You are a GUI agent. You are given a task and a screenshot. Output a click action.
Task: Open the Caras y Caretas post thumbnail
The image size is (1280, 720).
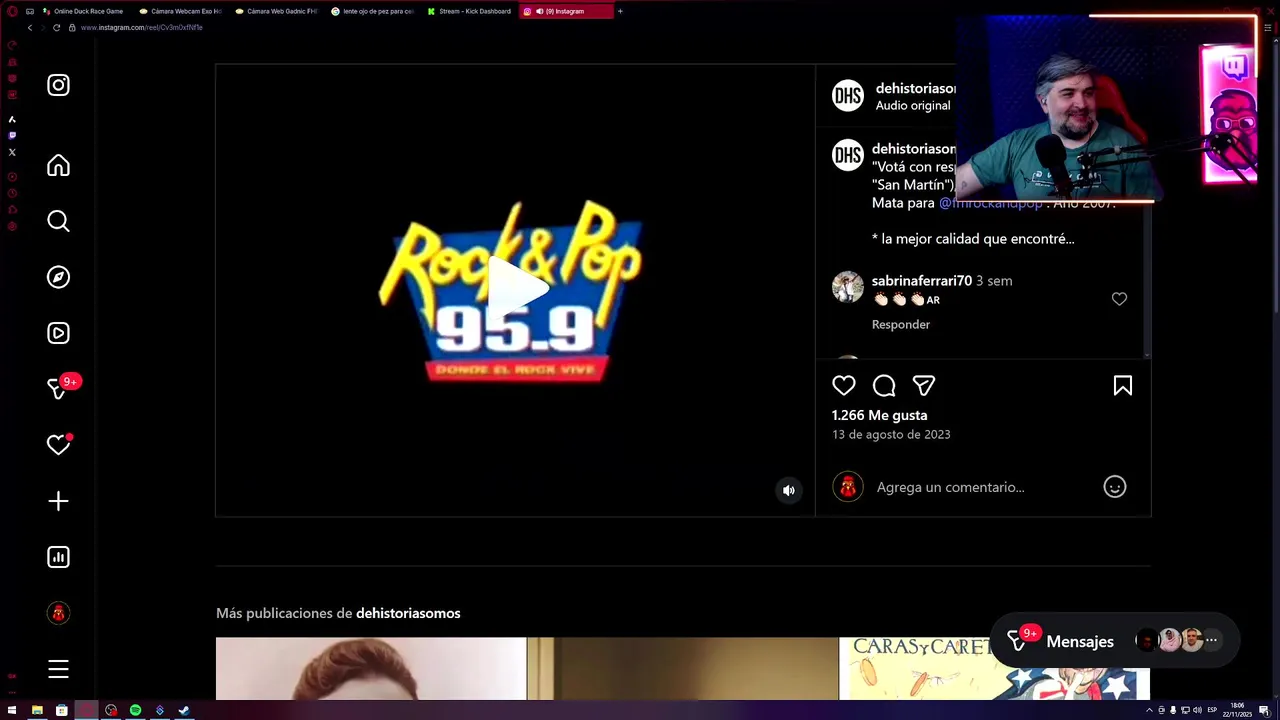pos(994,669)
